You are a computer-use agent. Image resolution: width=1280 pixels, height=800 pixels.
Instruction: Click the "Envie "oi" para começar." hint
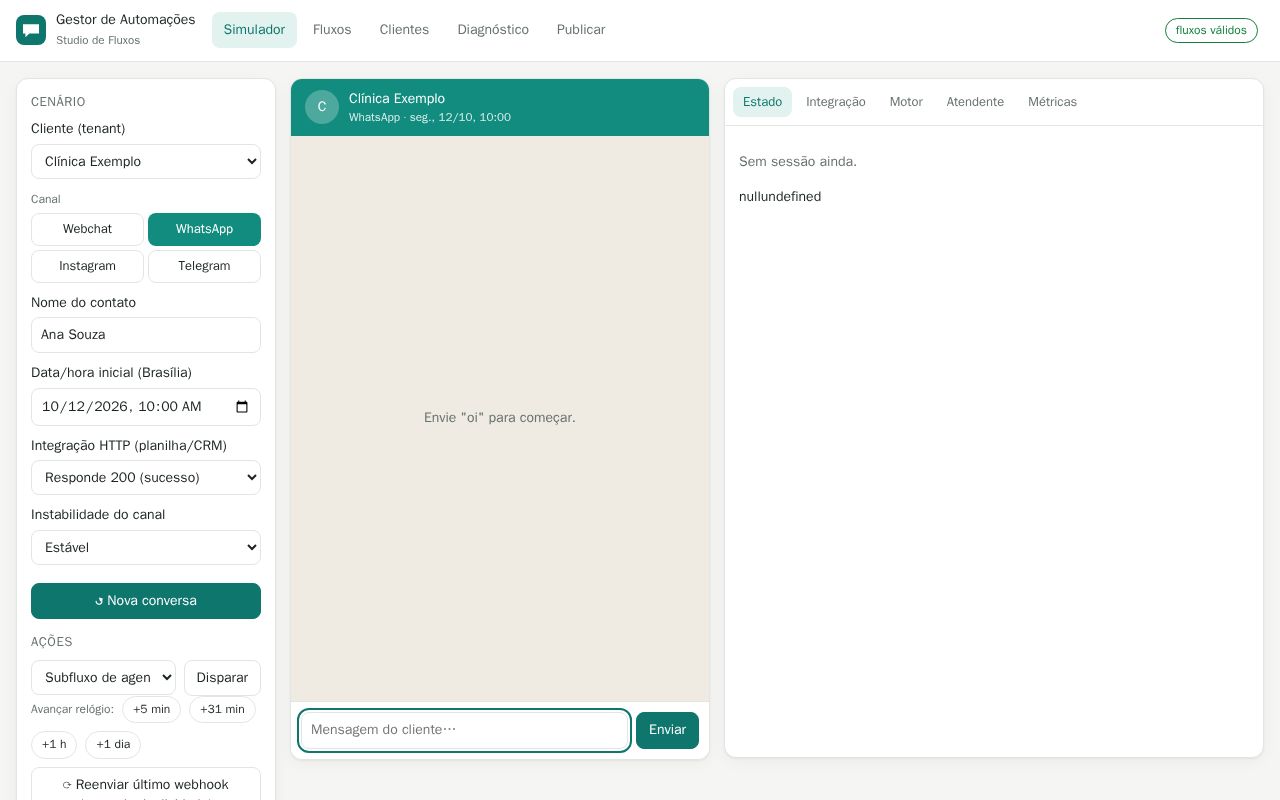pos(500,418)
